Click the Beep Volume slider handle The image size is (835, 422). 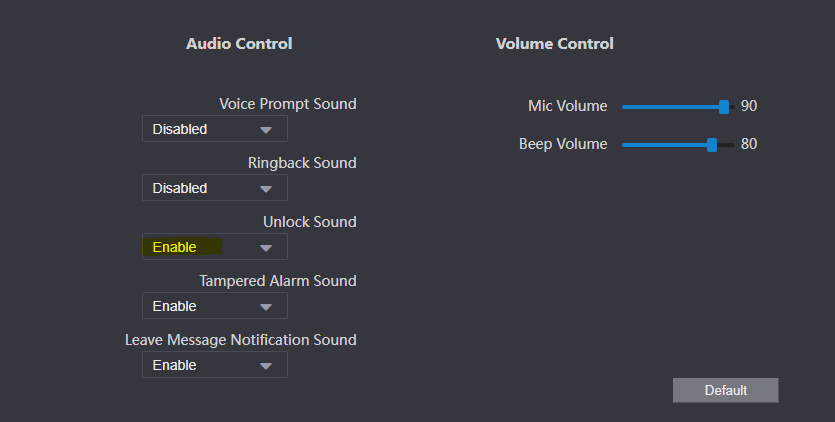(x=712, y=144)
